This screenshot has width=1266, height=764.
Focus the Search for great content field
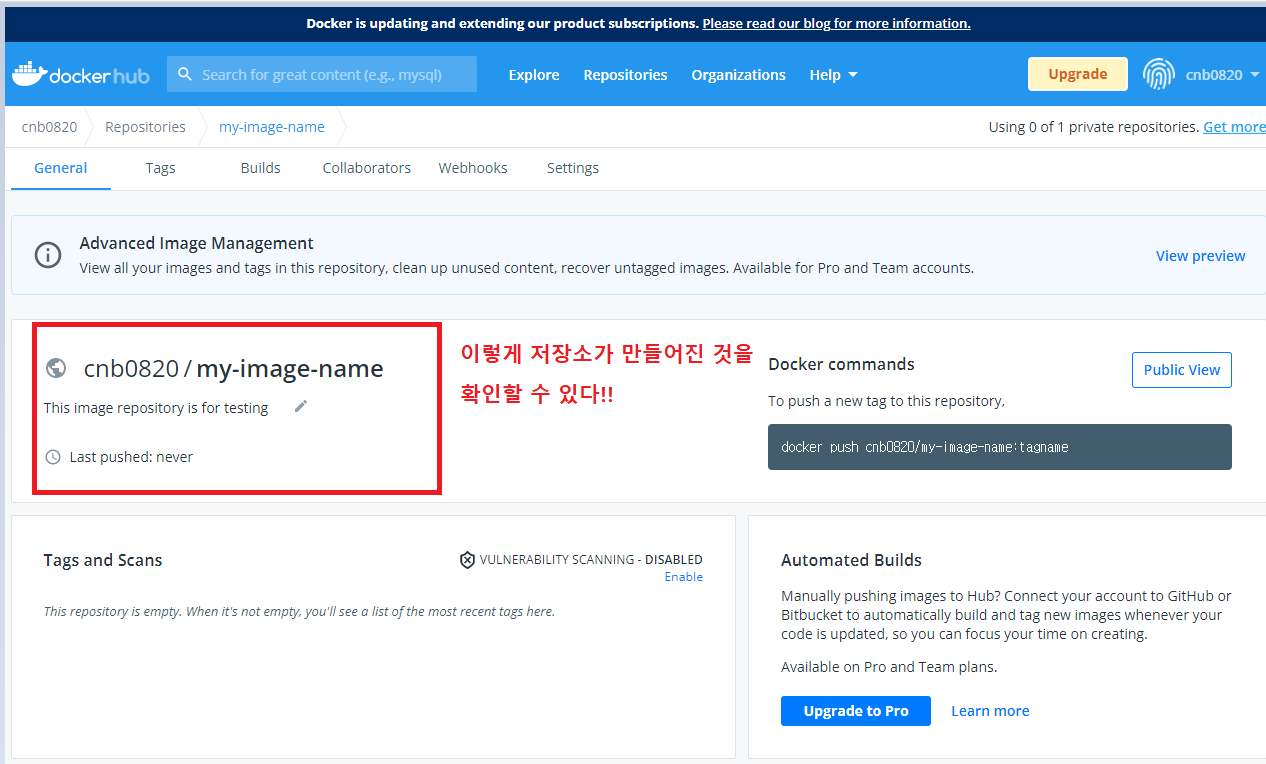(x=322, y=74)
